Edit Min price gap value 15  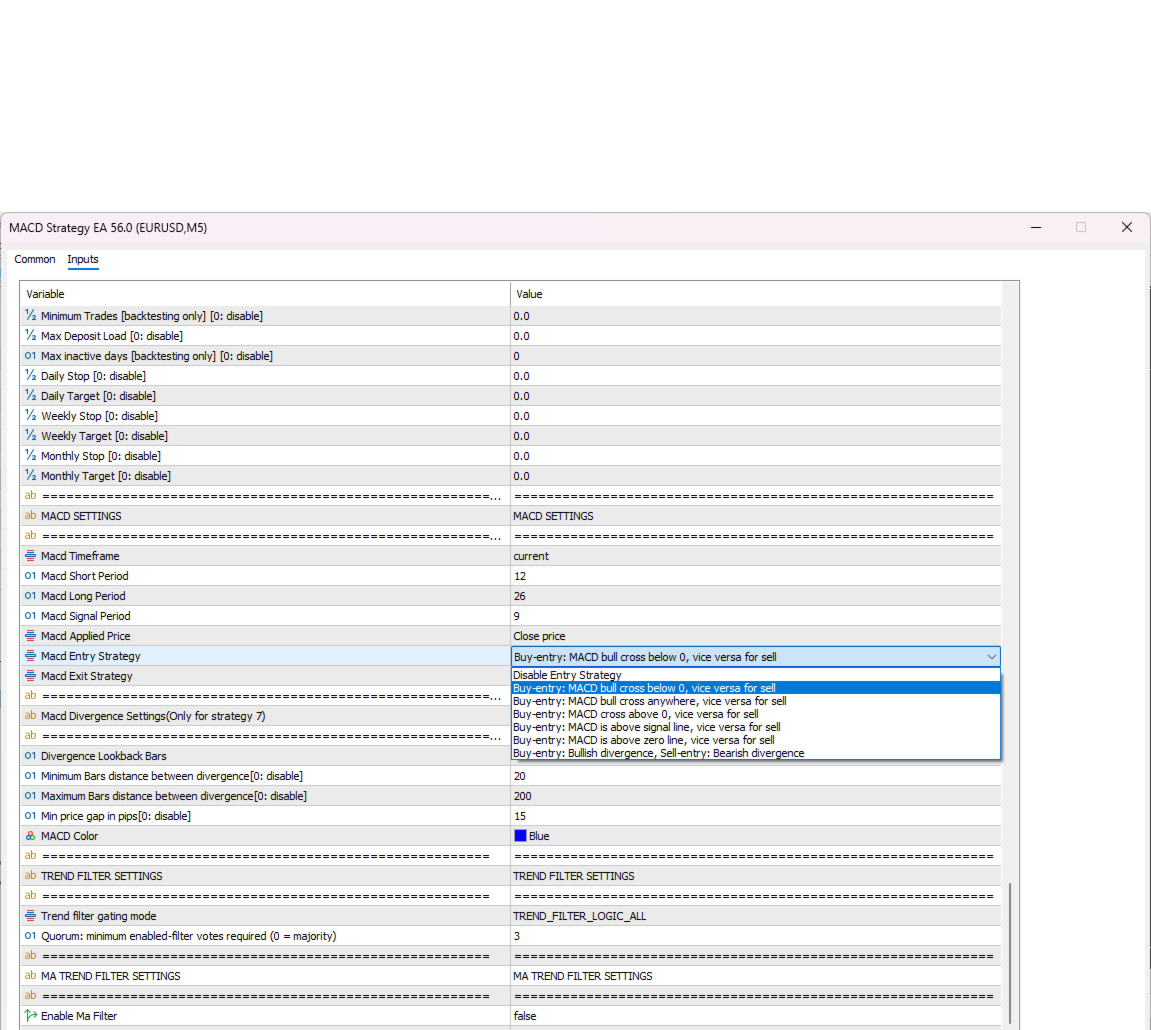(755, 816)
